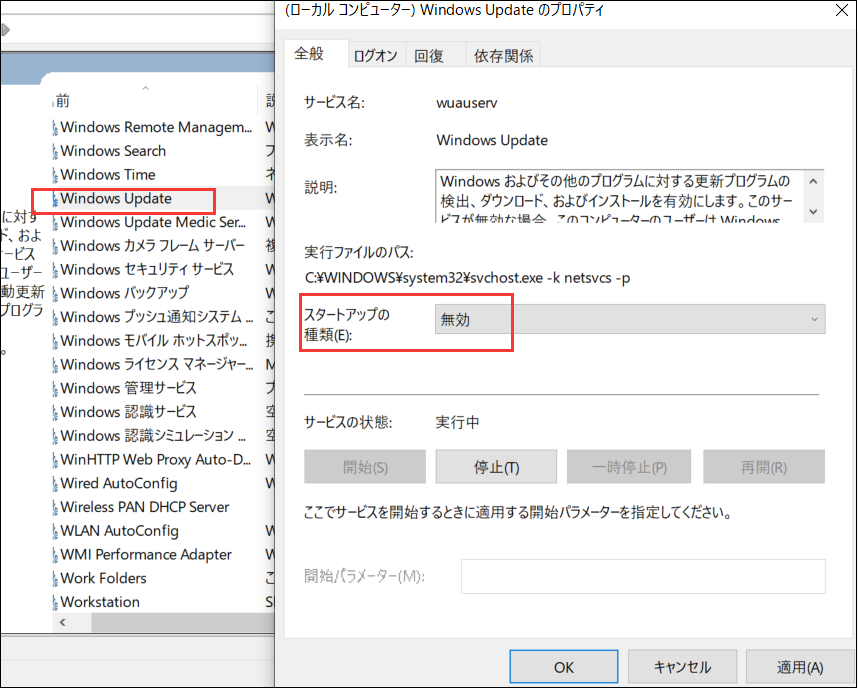Select Work Folders service row
The width and height of the screenshot is (858, 688).
[163, 579]
